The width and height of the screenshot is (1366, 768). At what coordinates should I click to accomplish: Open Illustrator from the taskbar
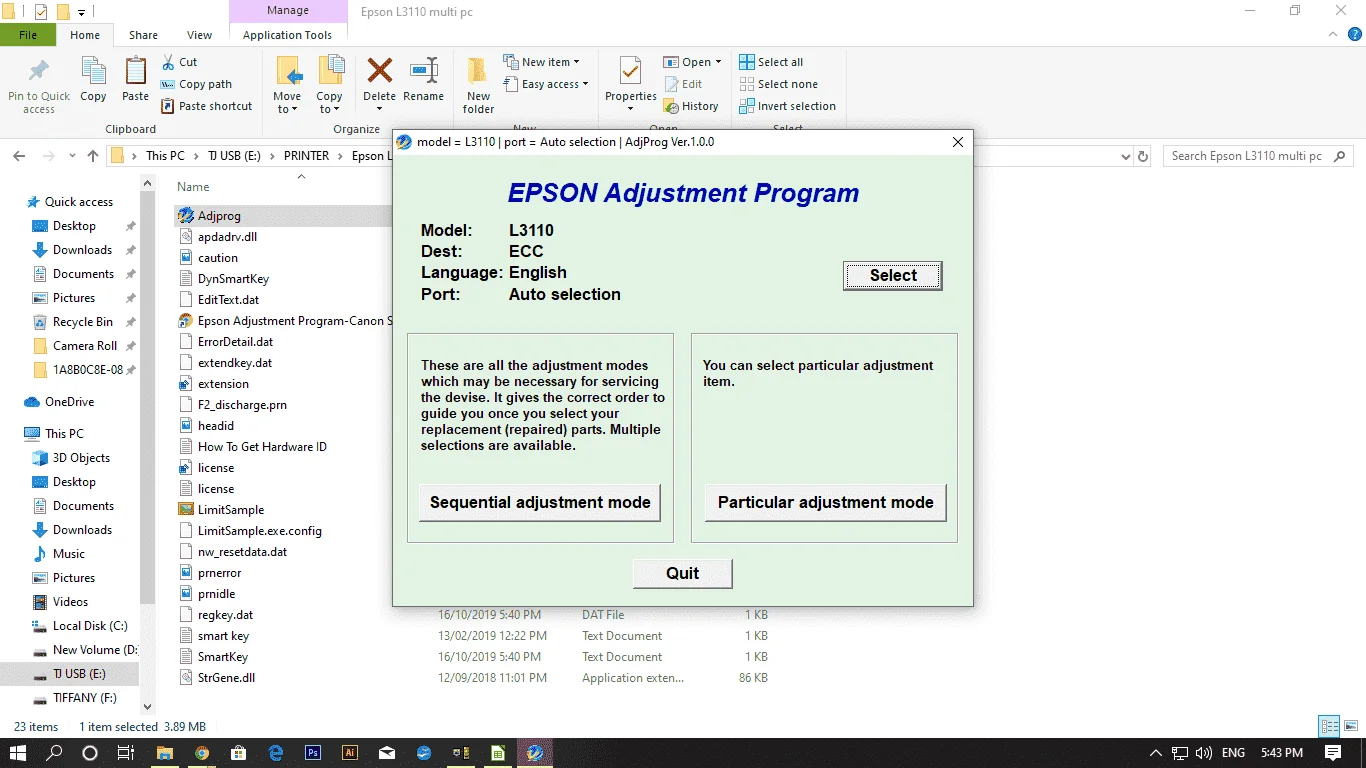click(x=350, y=753)
